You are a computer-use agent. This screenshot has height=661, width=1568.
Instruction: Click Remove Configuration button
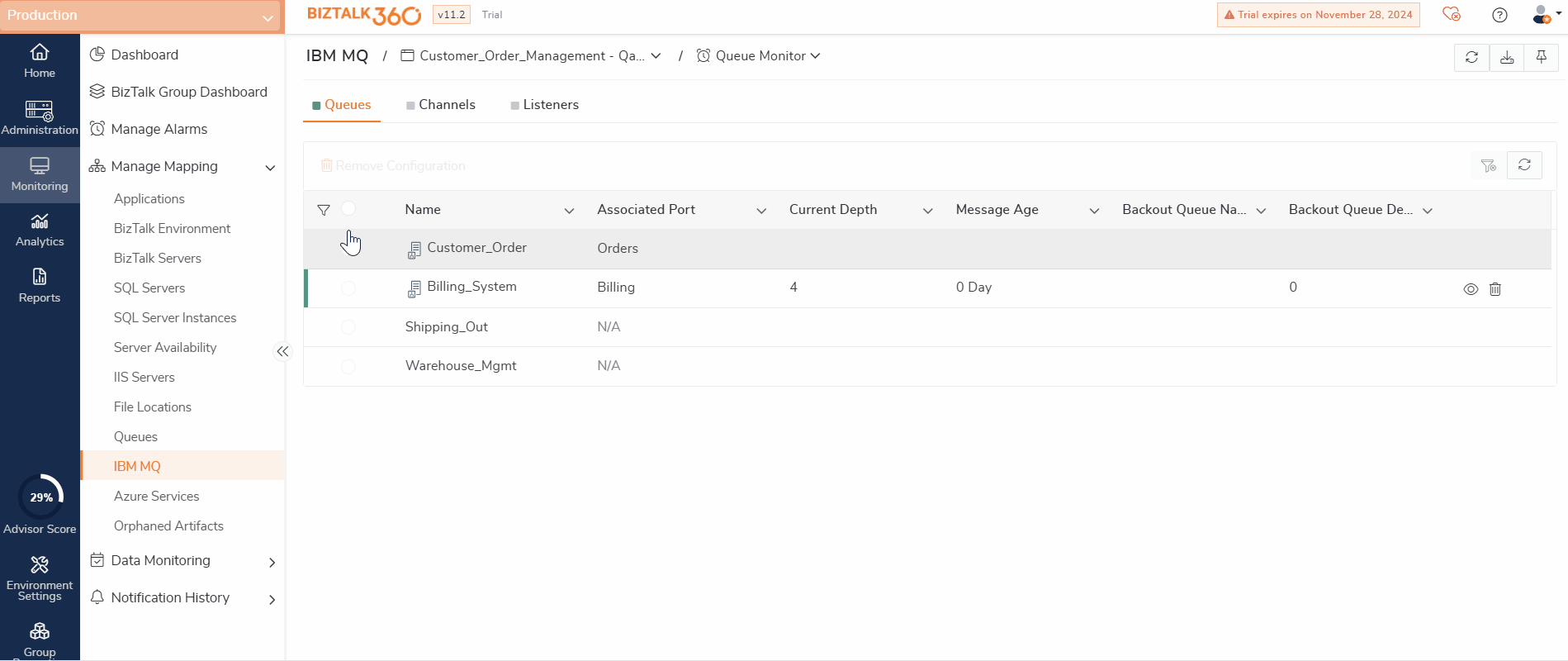pyautogui.click(x=393, y=166)
